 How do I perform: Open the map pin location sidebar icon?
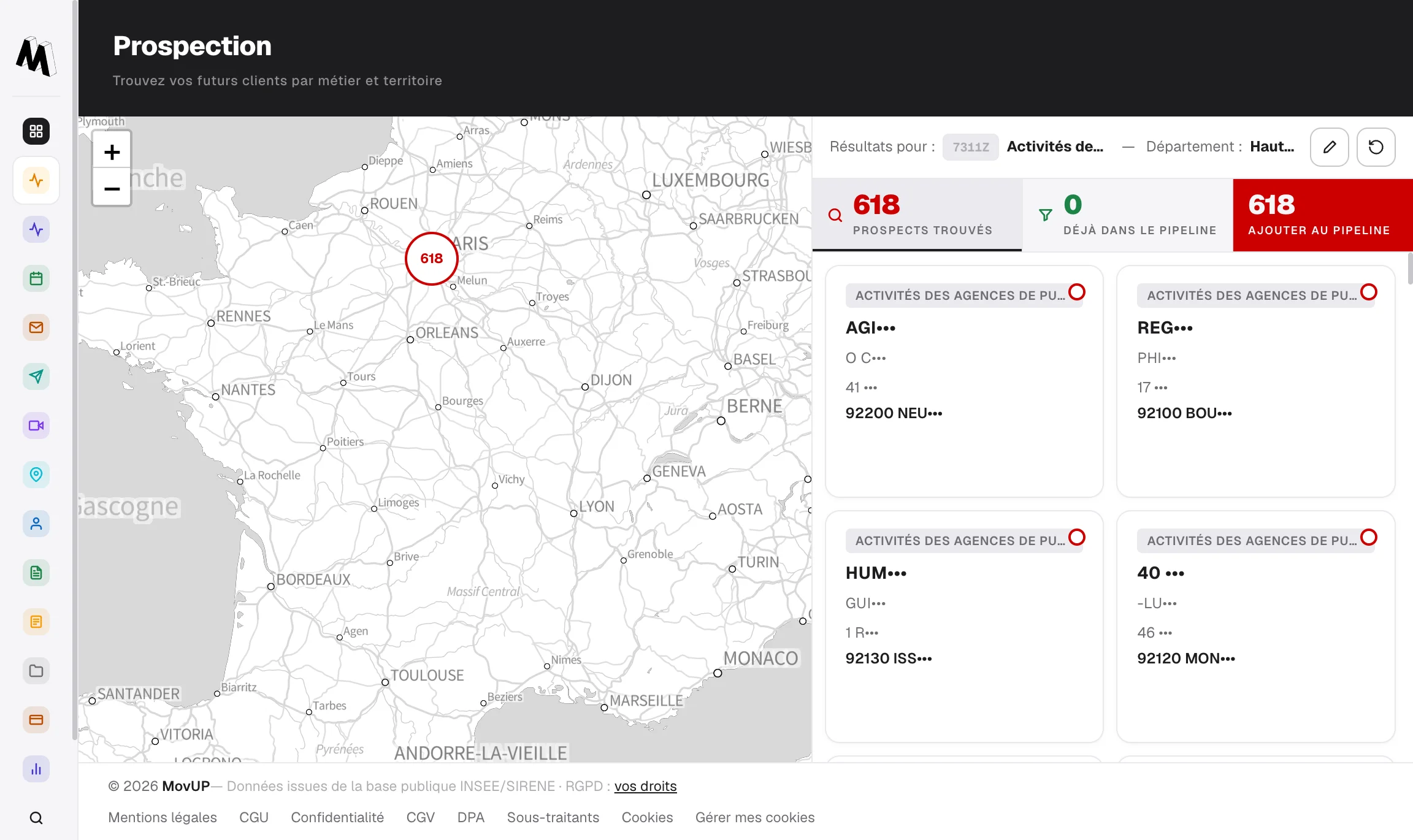click(x=36, y=475)
